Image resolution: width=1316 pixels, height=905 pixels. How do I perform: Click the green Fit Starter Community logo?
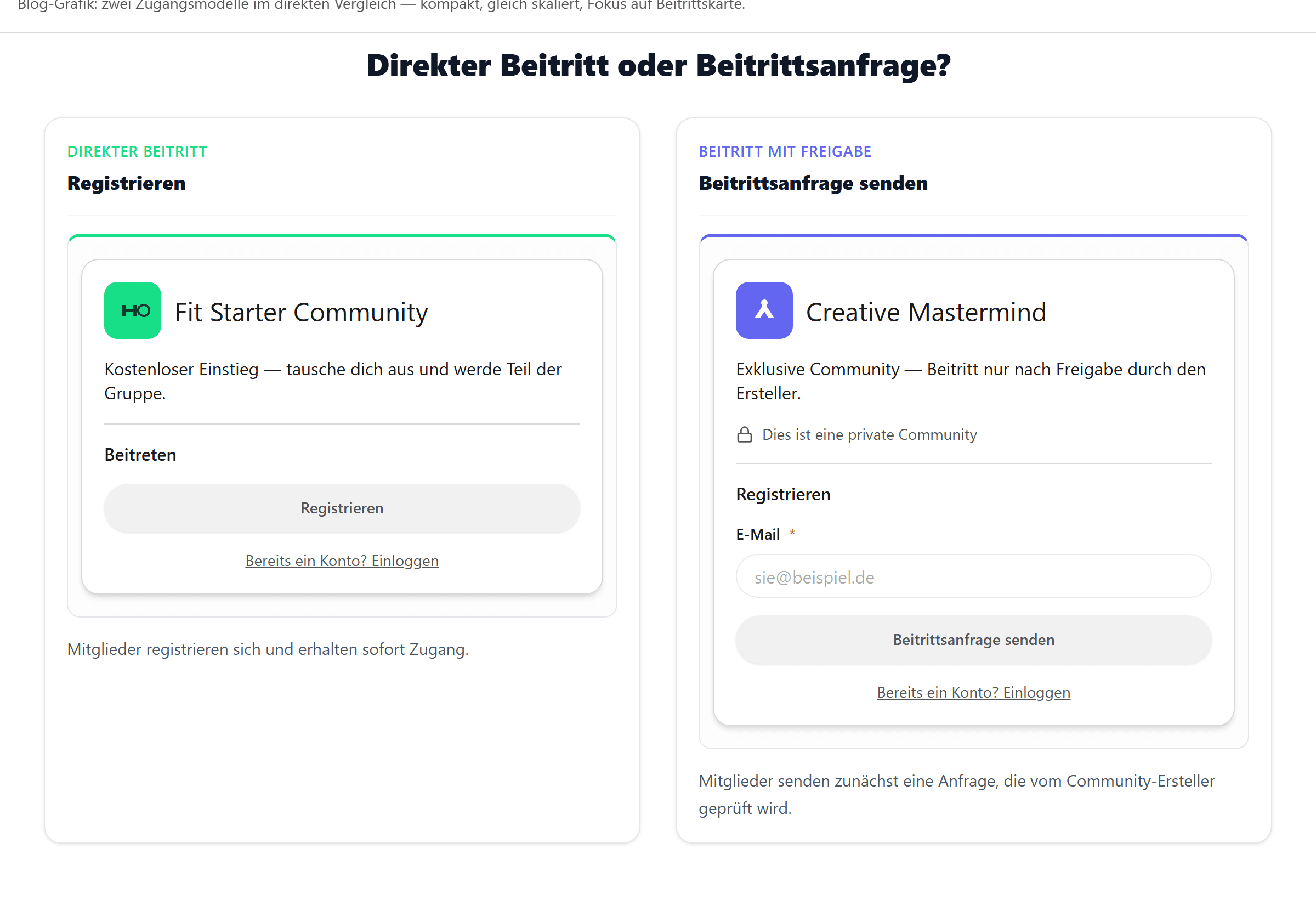(x=133, y=310)
